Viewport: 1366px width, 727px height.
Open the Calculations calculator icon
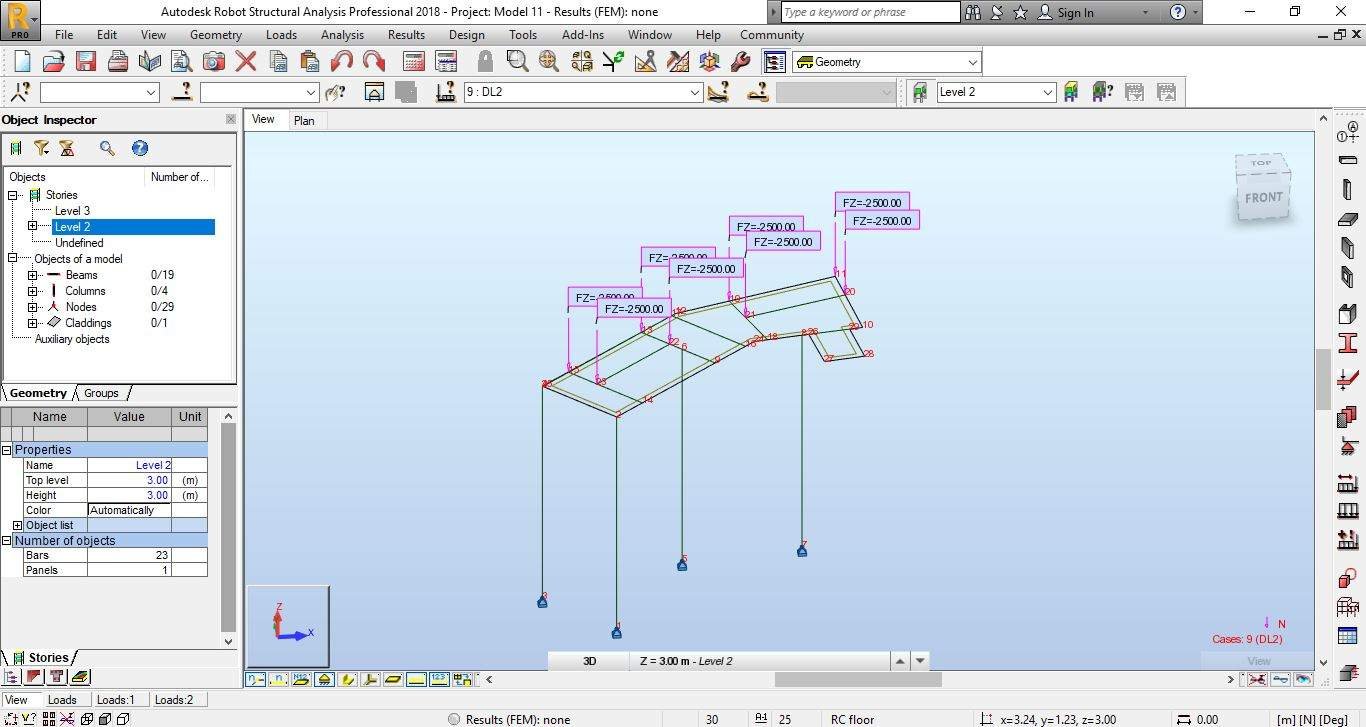(x=413, y=62)
